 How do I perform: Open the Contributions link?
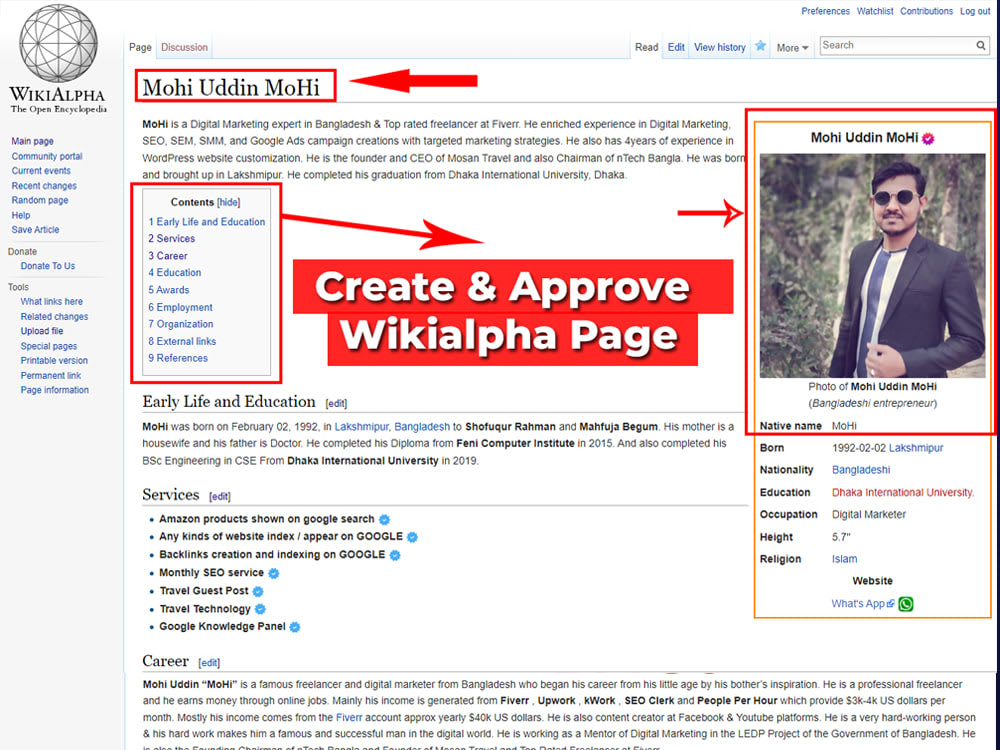tap(926, 11)
